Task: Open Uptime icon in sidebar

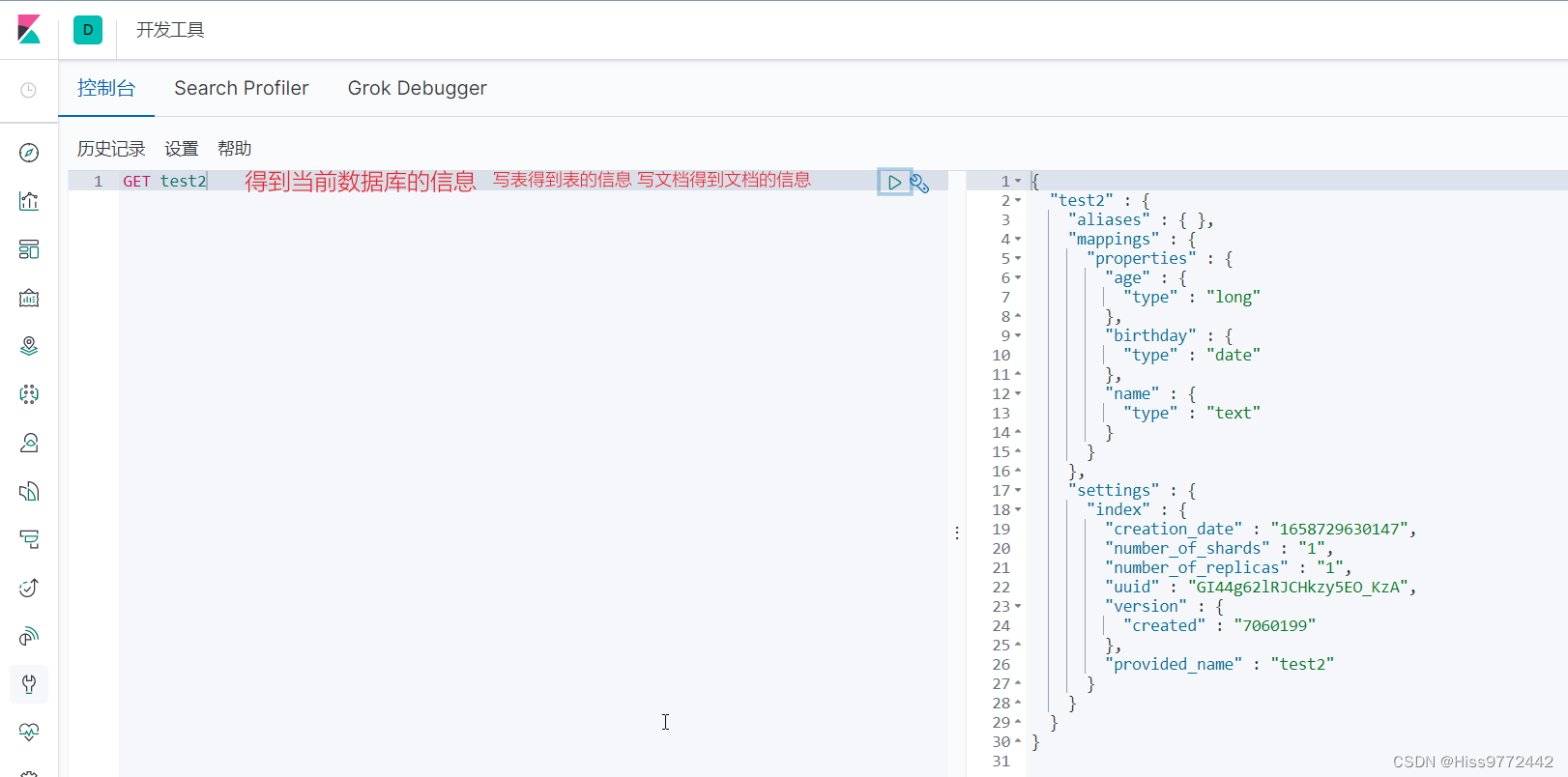Action: click(29, 588)
